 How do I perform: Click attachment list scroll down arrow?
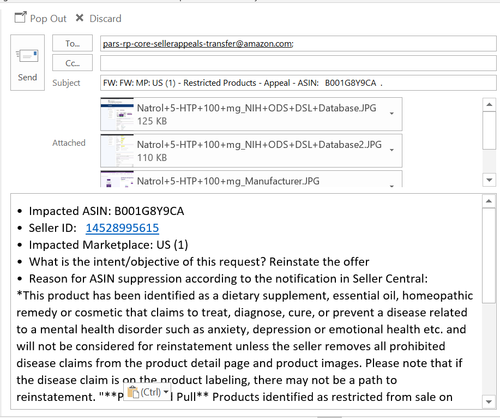(489, 180)
